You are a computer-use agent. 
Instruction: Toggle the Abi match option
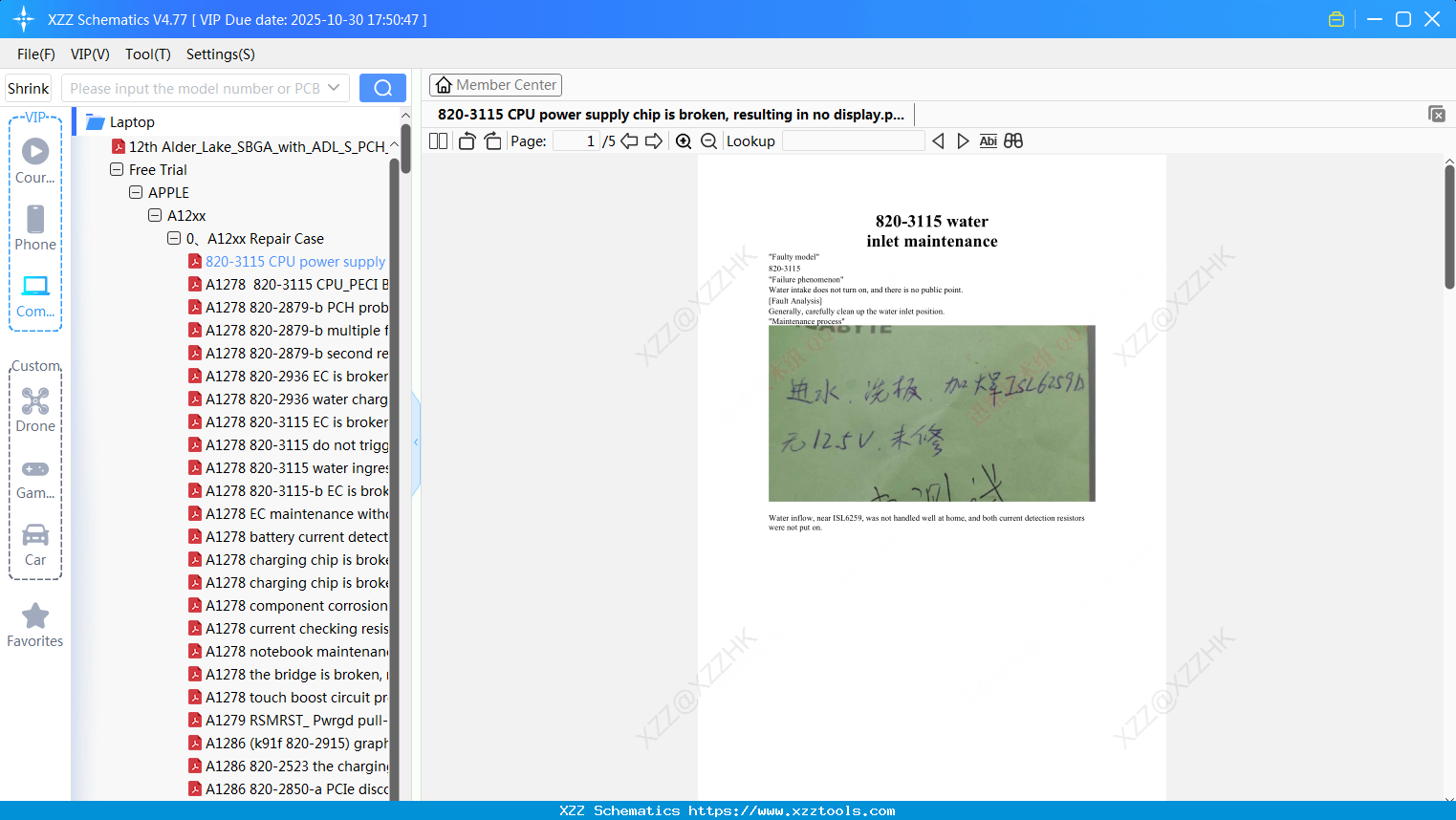[x=989, y=141]
